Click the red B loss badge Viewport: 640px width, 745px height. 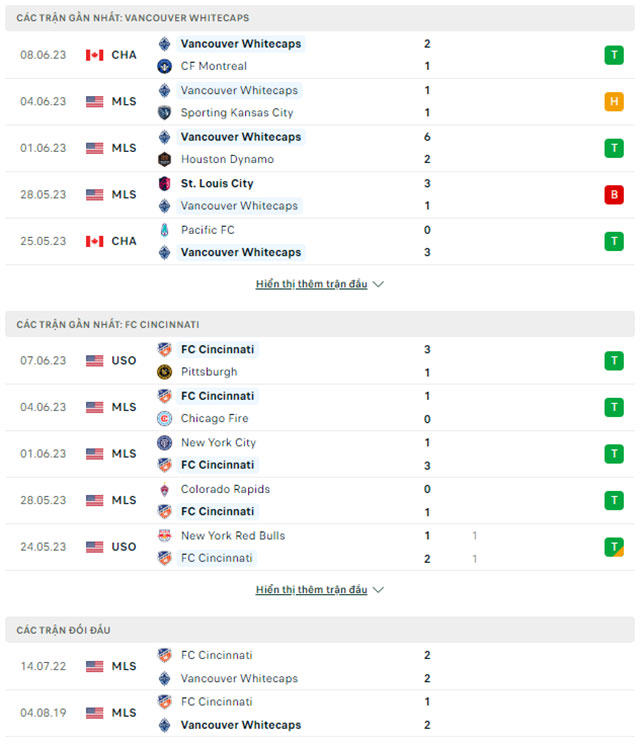point(613,195)
